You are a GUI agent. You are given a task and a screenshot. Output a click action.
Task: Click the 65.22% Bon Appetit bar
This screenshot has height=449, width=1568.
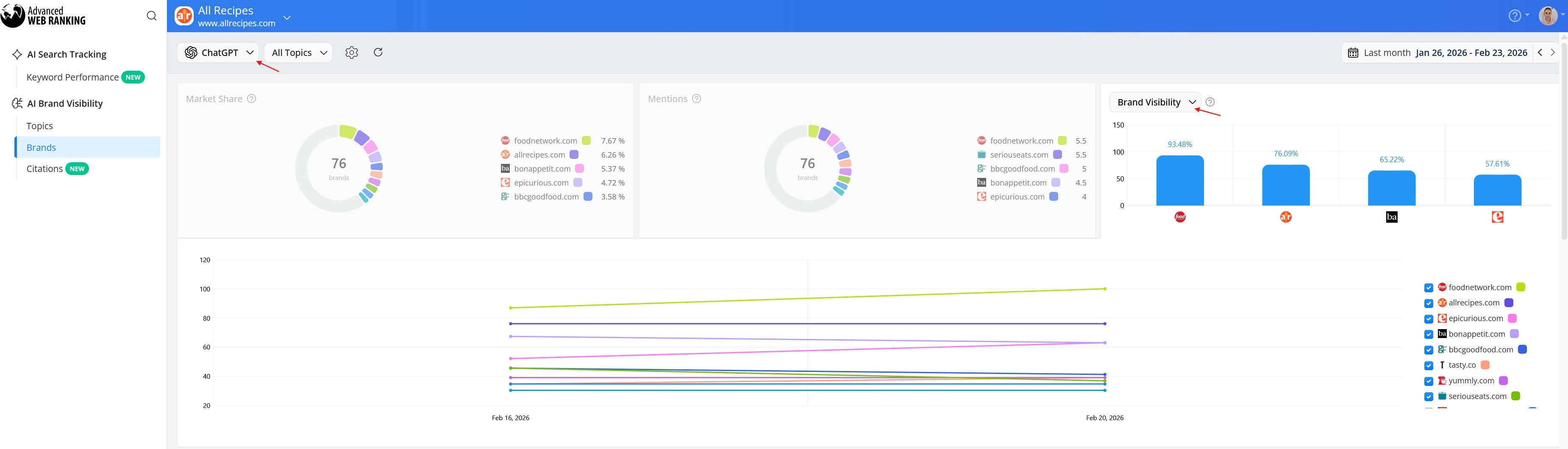pyautogui.click(x=1391, y=188)
